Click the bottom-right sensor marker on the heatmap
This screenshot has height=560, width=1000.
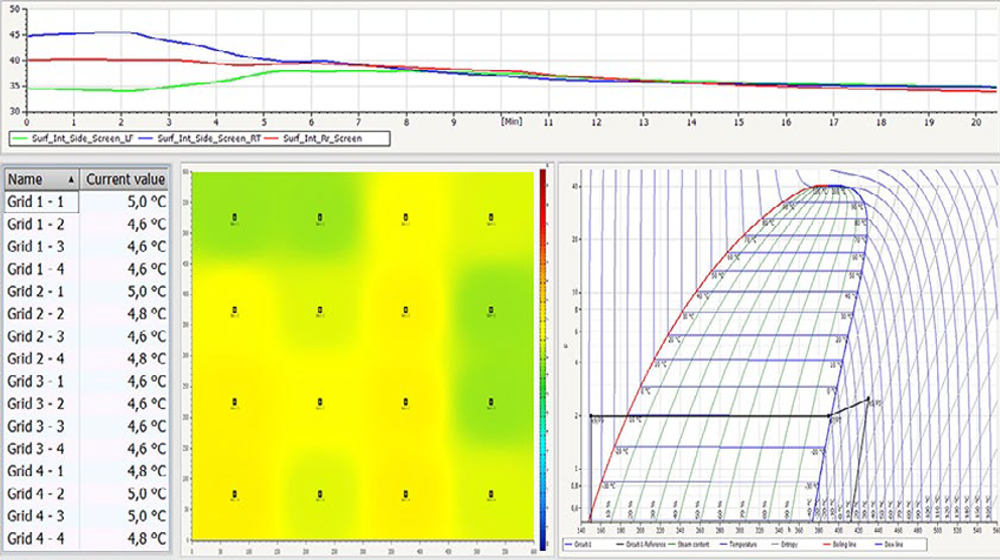(x=491, y=495)
